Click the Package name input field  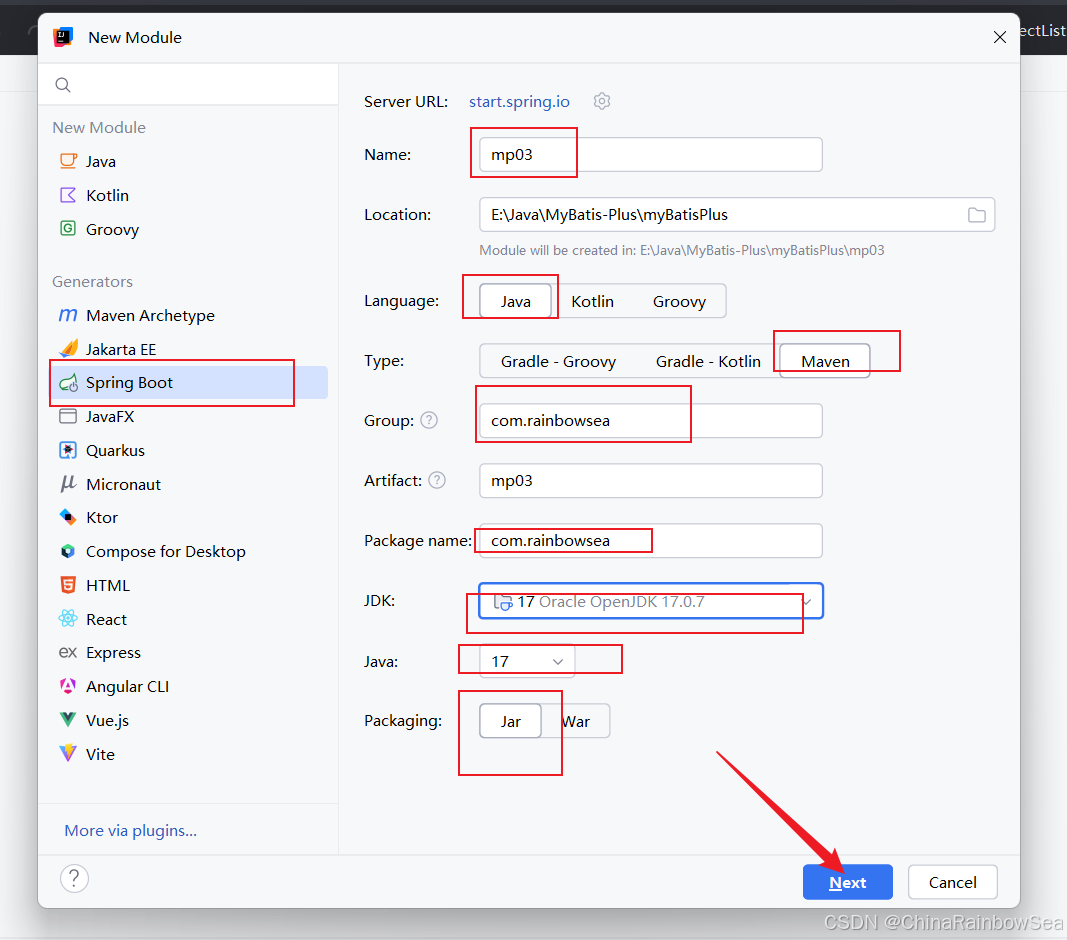pyautogui.click(x=651, y=540)
